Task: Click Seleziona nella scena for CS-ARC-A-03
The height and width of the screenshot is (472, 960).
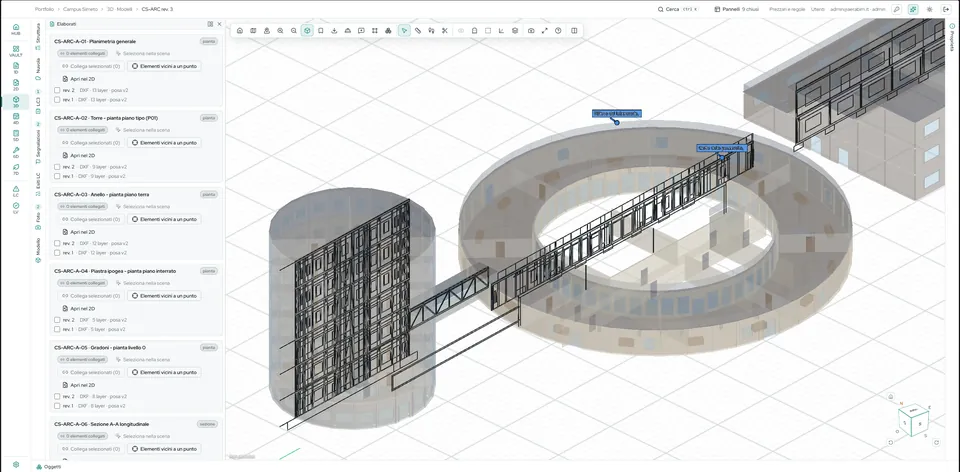Action: coord(143,206)
